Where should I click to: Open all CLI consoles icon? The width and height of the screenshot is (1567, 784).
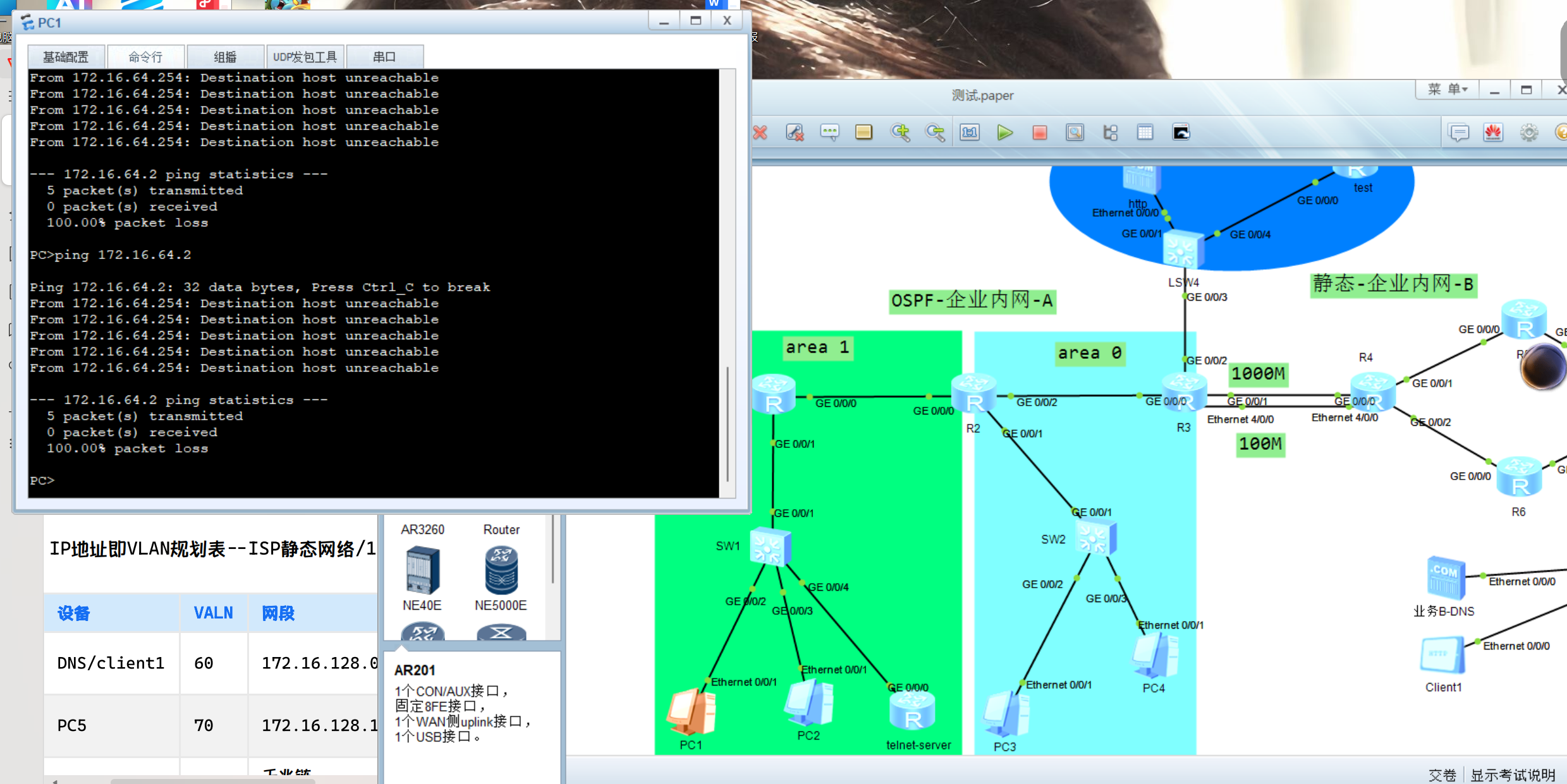click(1181, 133)
